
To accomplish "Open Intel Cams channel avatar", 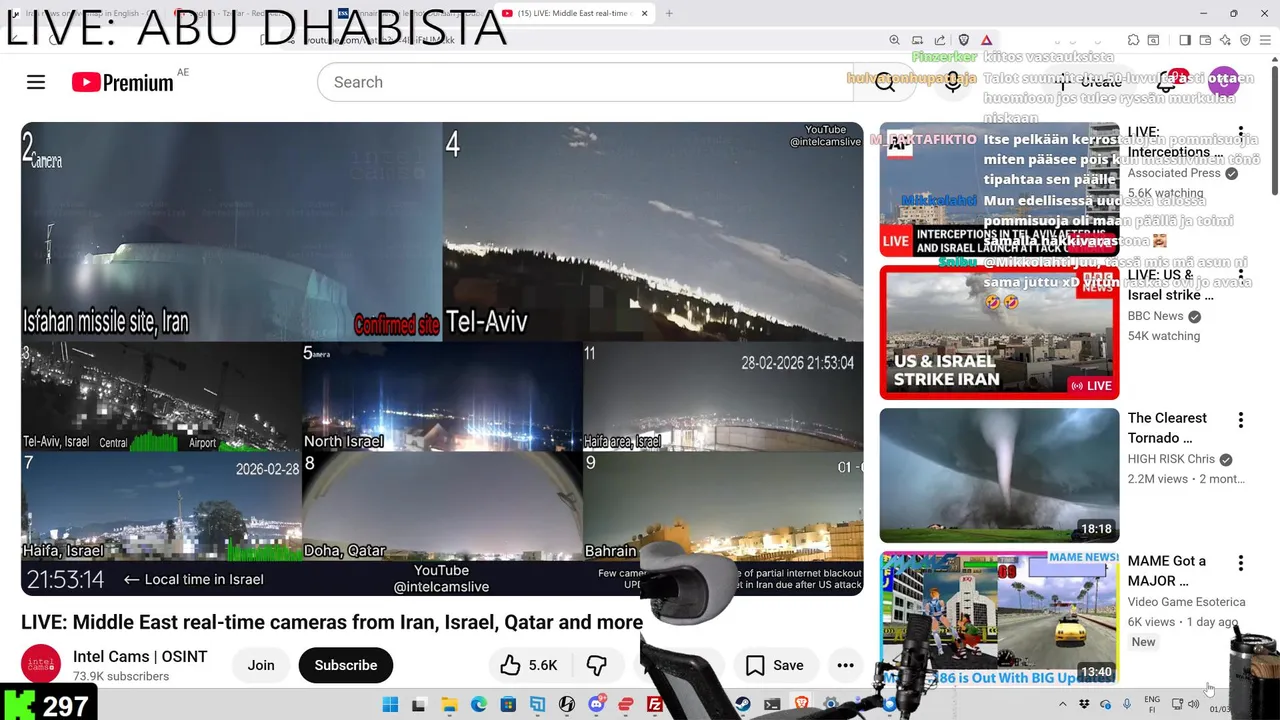I will 41,664.
